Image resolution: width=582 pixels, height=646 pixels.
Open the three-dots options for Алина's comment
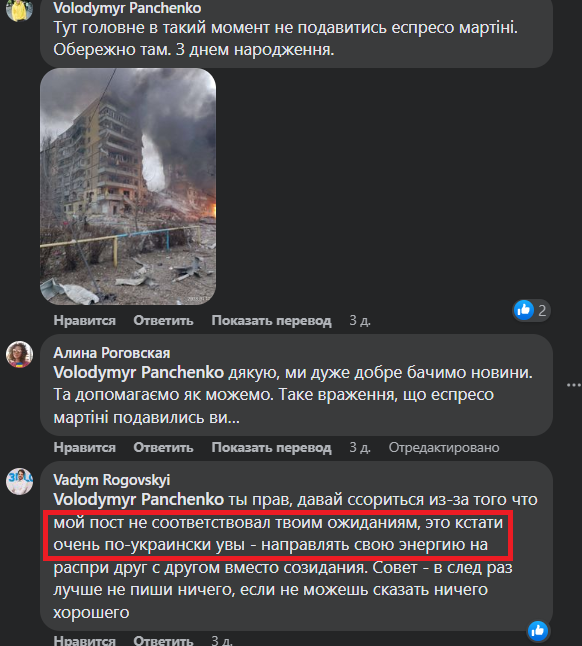point(573,385)
